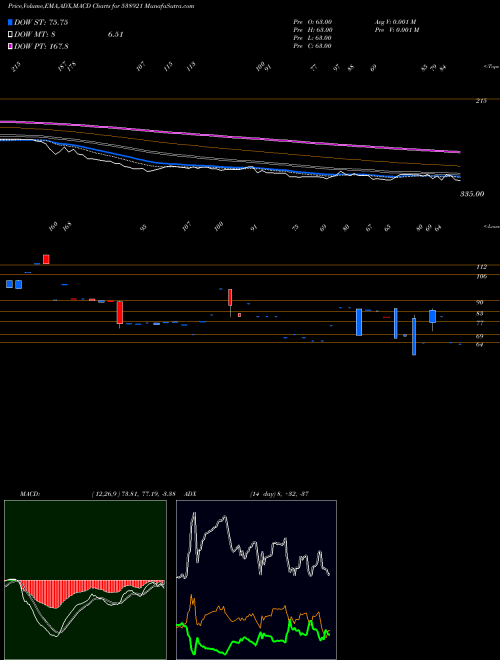Click the MACD panel title label
500x660 pixels.
[30, 494]
